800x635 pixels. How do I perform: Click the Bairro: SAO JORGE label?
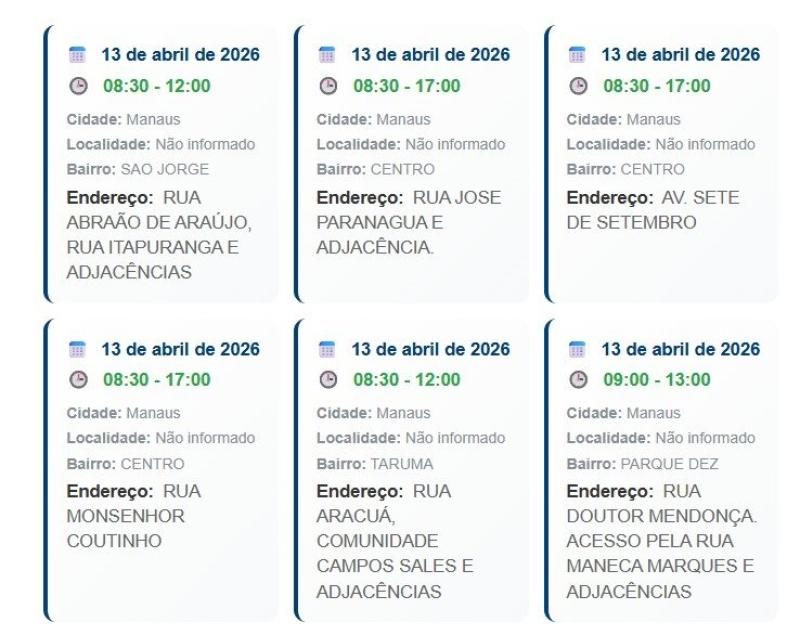point(123,170)
